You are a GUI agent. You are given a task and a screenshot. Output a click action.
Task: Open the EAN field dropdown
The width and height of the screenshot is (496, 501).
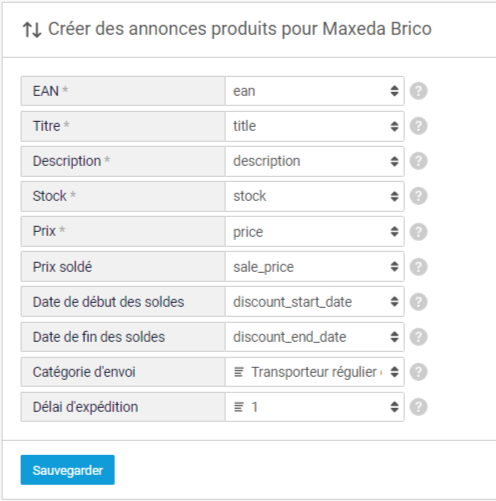pos(315,91)
